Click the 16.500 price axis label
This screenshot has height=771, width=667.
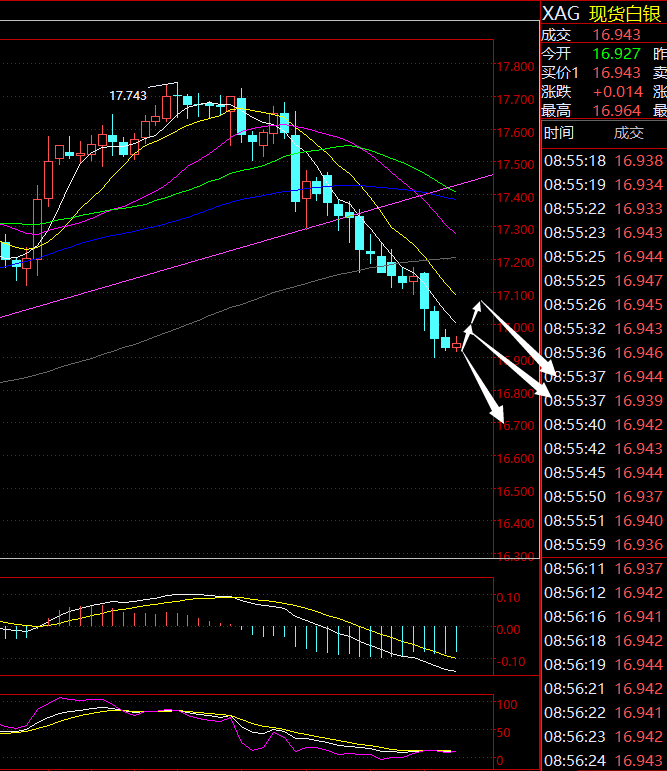click(515, 491)
